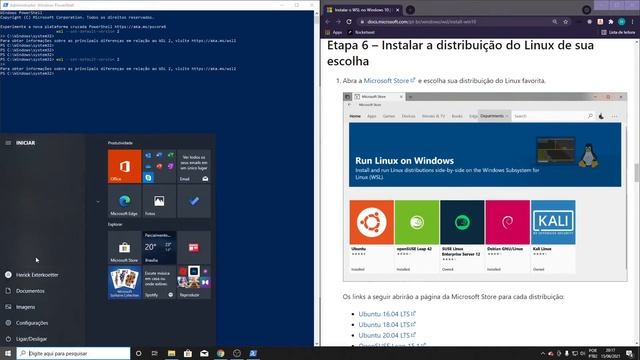Open the Microsoft Store tile in Start menu
640x360 pixels.
tap(124, 247)
